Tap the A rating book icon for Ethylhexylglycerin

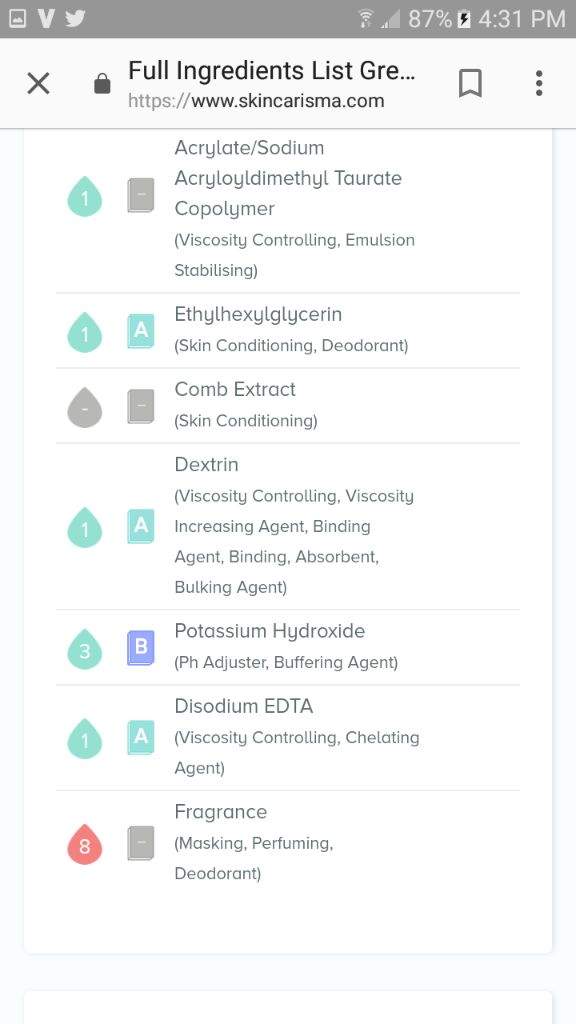141,331
